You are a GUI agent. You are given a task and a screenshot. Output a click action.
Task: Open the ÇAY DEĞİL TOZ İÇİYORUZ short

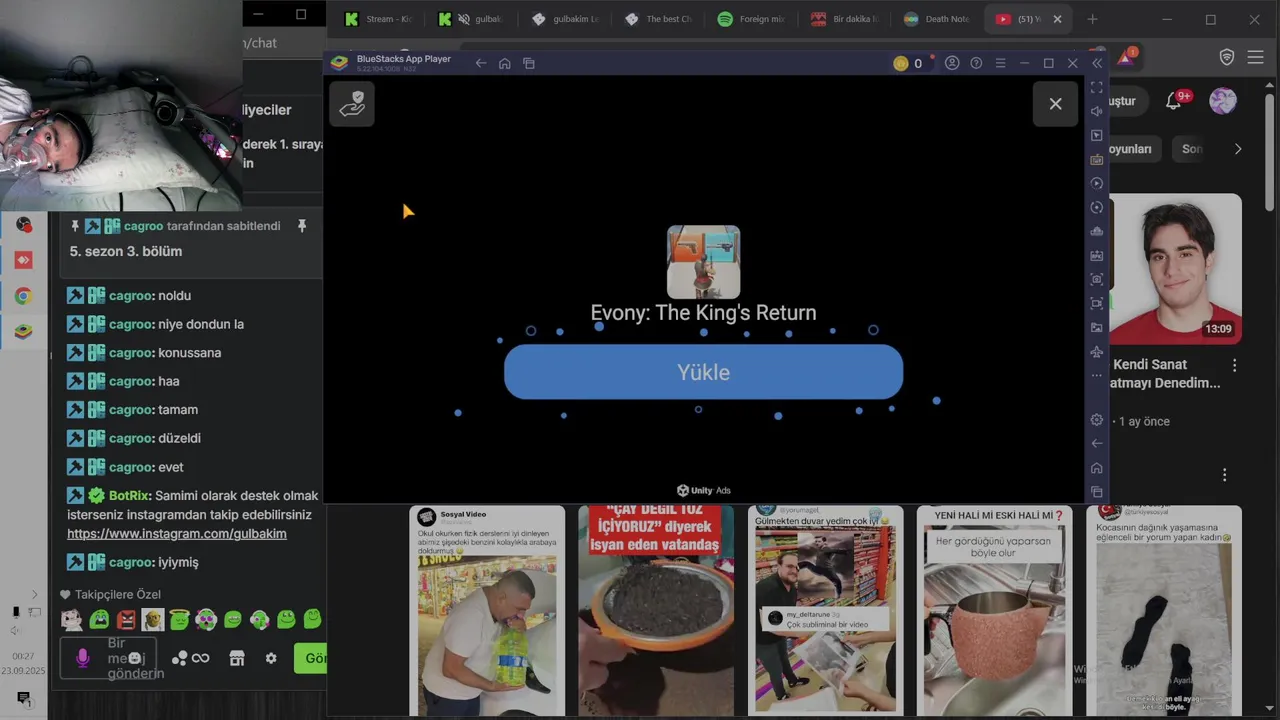[x=656, y=610]
